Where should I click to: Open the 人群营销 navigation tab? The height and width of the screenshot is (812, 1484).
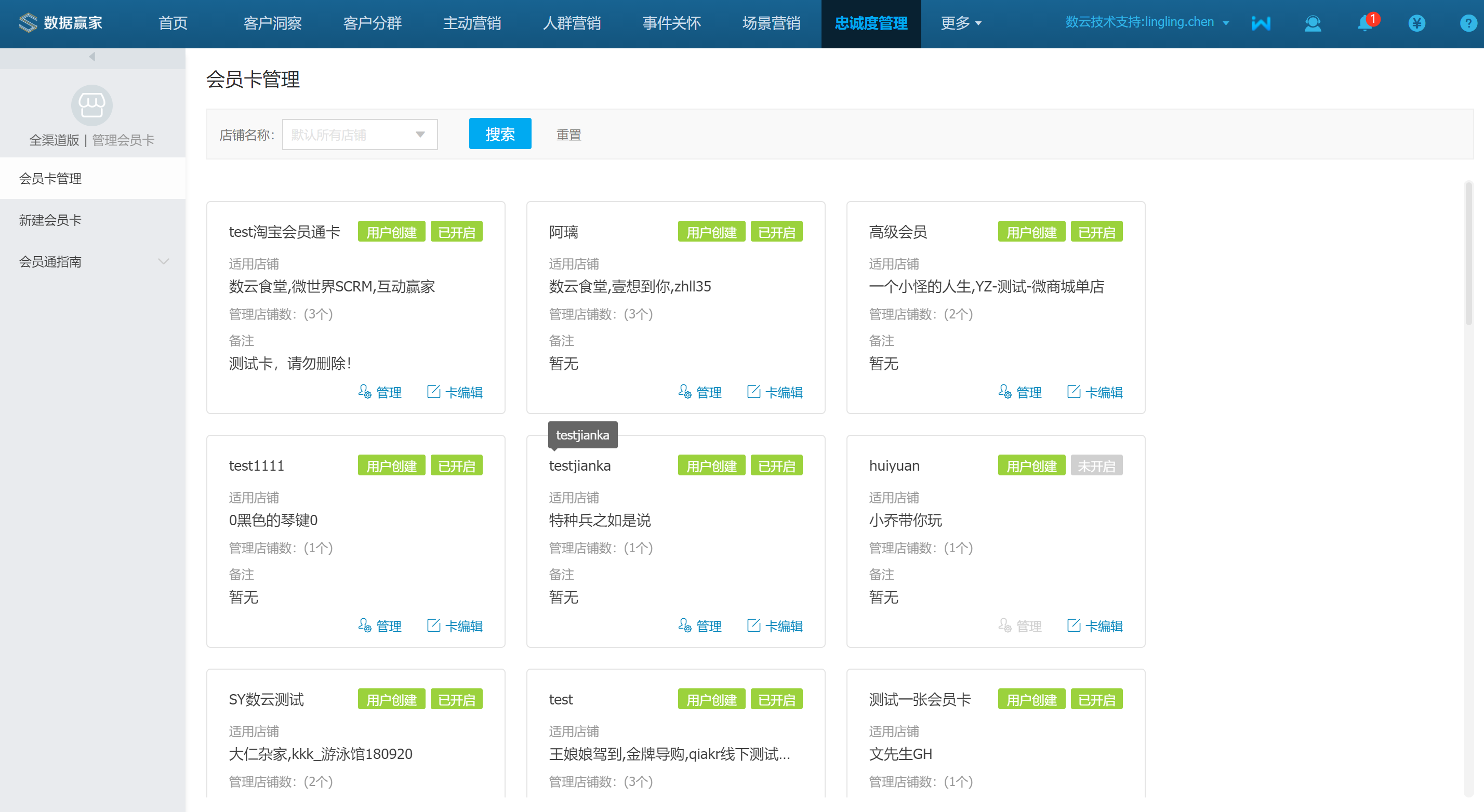pyautogui.click(x=572, y=23)
